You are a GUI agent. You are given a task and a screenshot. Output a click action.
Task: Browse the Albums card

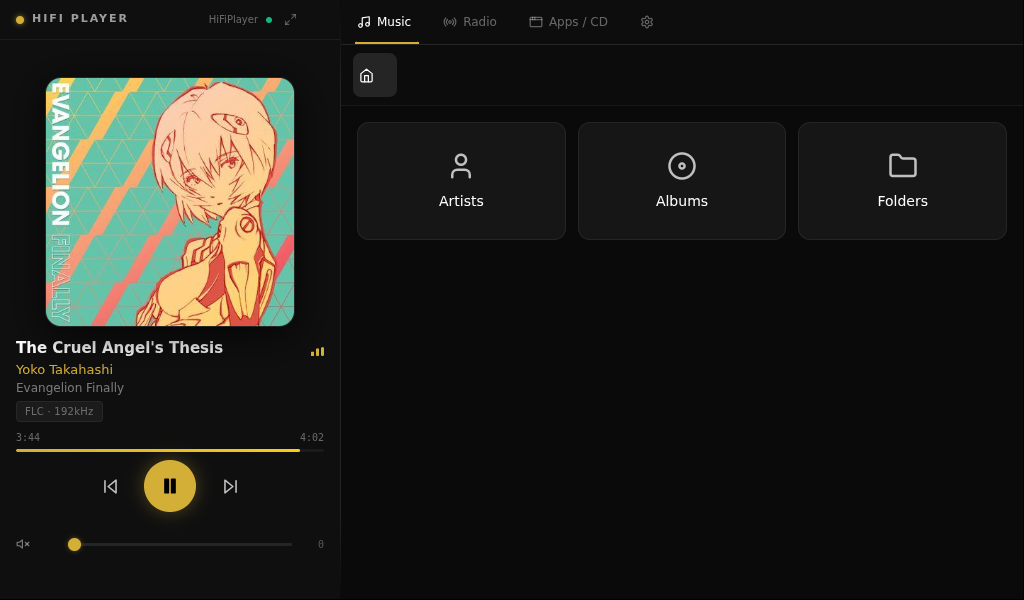[682, 181]
